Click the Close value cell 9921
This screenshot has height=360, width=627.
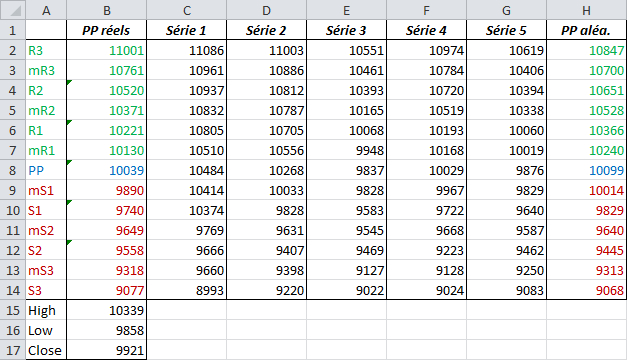[106, 350]
